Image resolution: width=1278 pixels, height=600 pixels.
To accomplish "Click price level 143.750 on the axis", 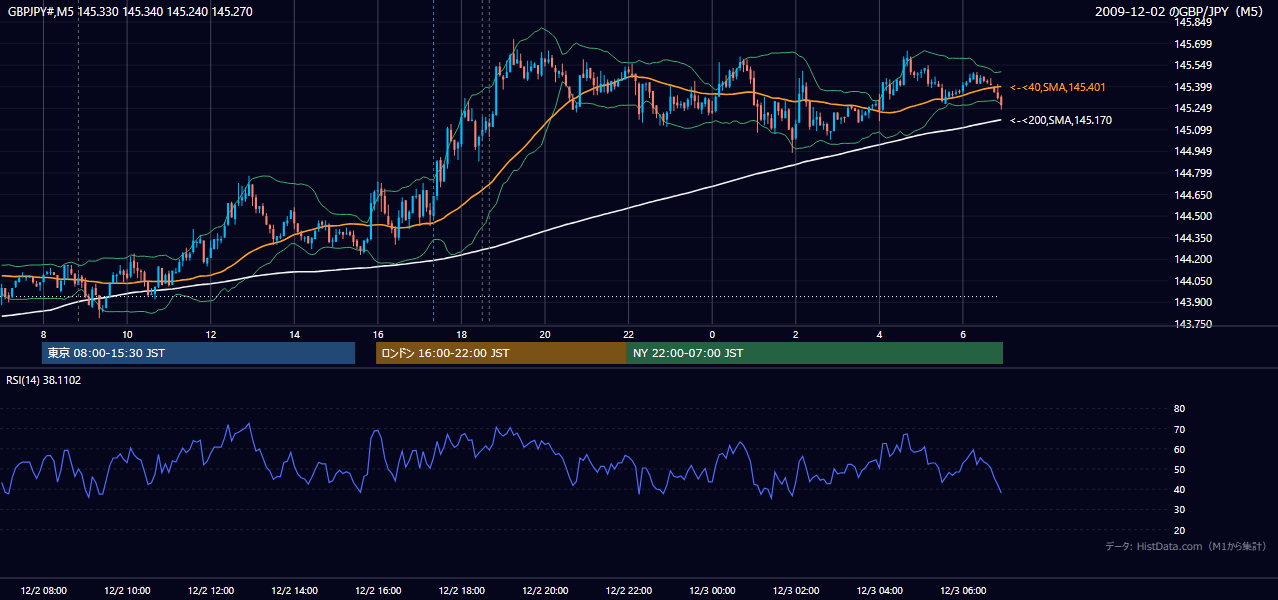I will pyautogui.click(x=1192, y=325).
